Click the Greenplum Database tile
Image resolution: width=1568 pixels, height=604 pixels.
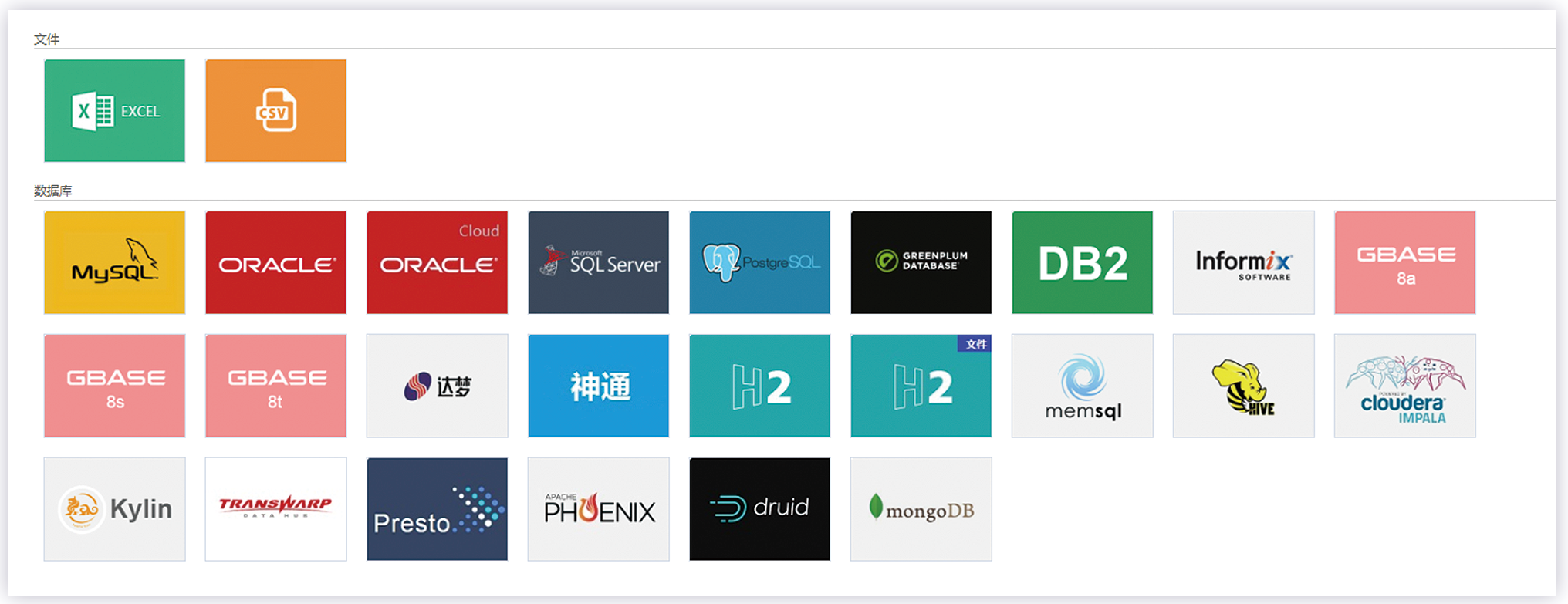(921, 262)
